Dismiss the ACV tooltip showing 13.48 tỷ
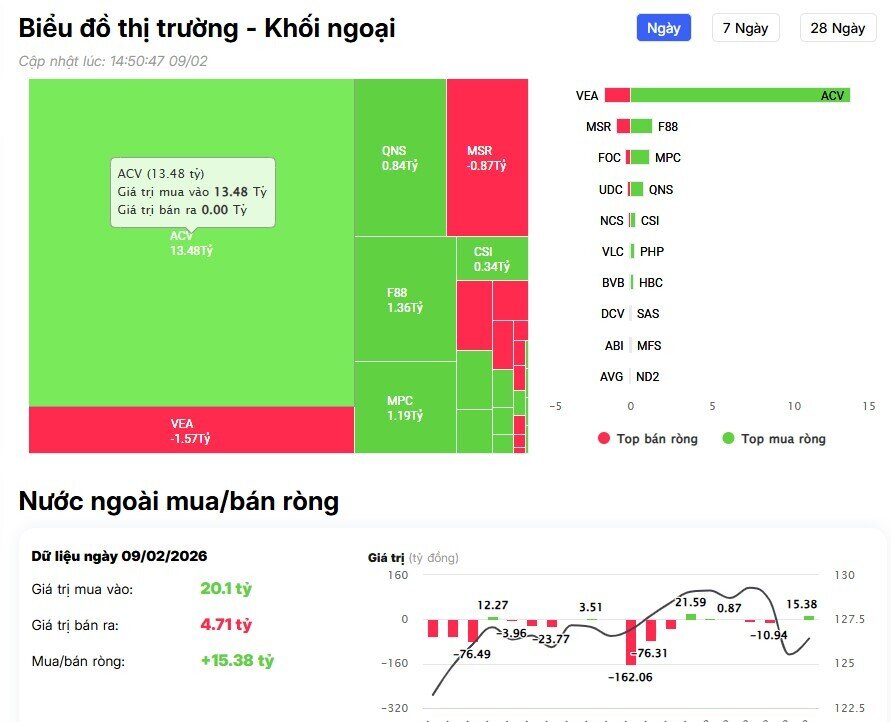 pos(194,190)
